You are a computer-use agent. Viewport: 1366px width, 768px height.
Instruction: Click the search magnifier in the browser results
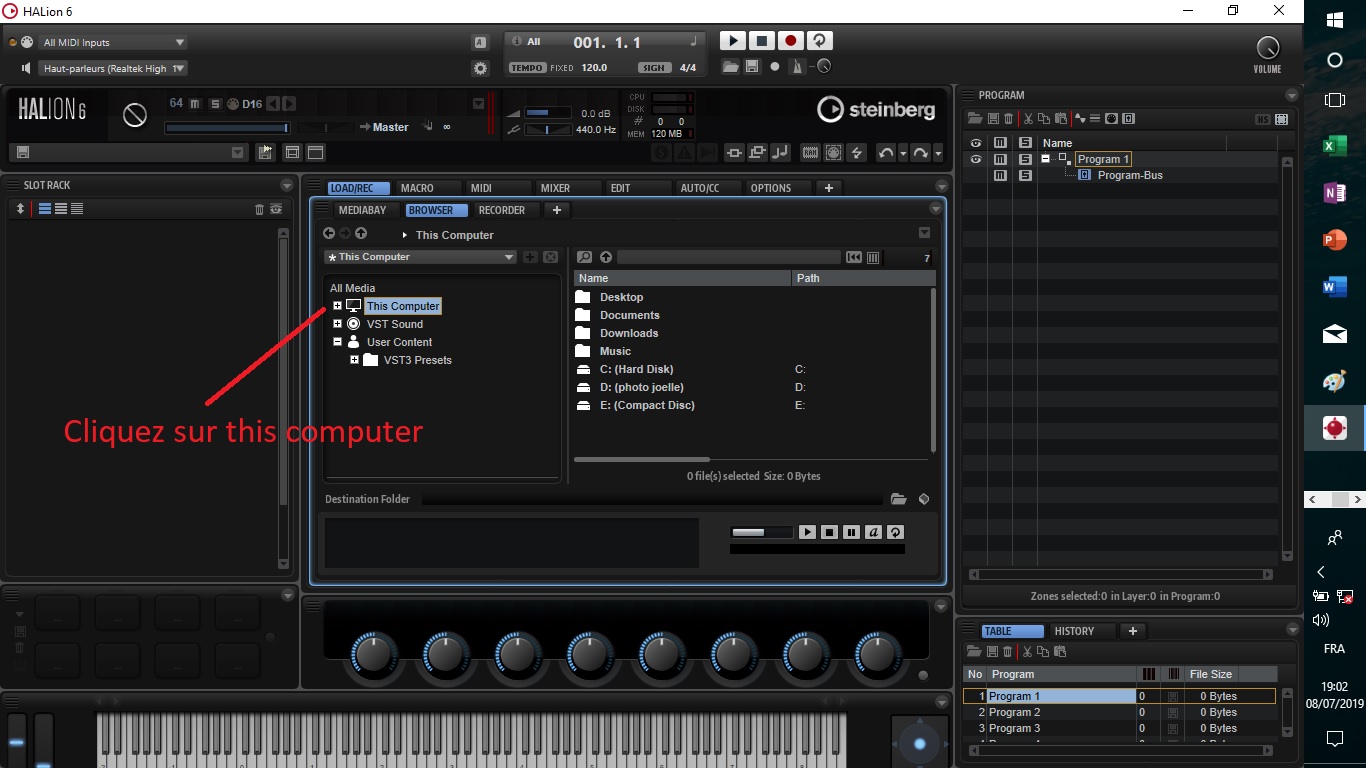pyautogui.click(x=584, y=257)
